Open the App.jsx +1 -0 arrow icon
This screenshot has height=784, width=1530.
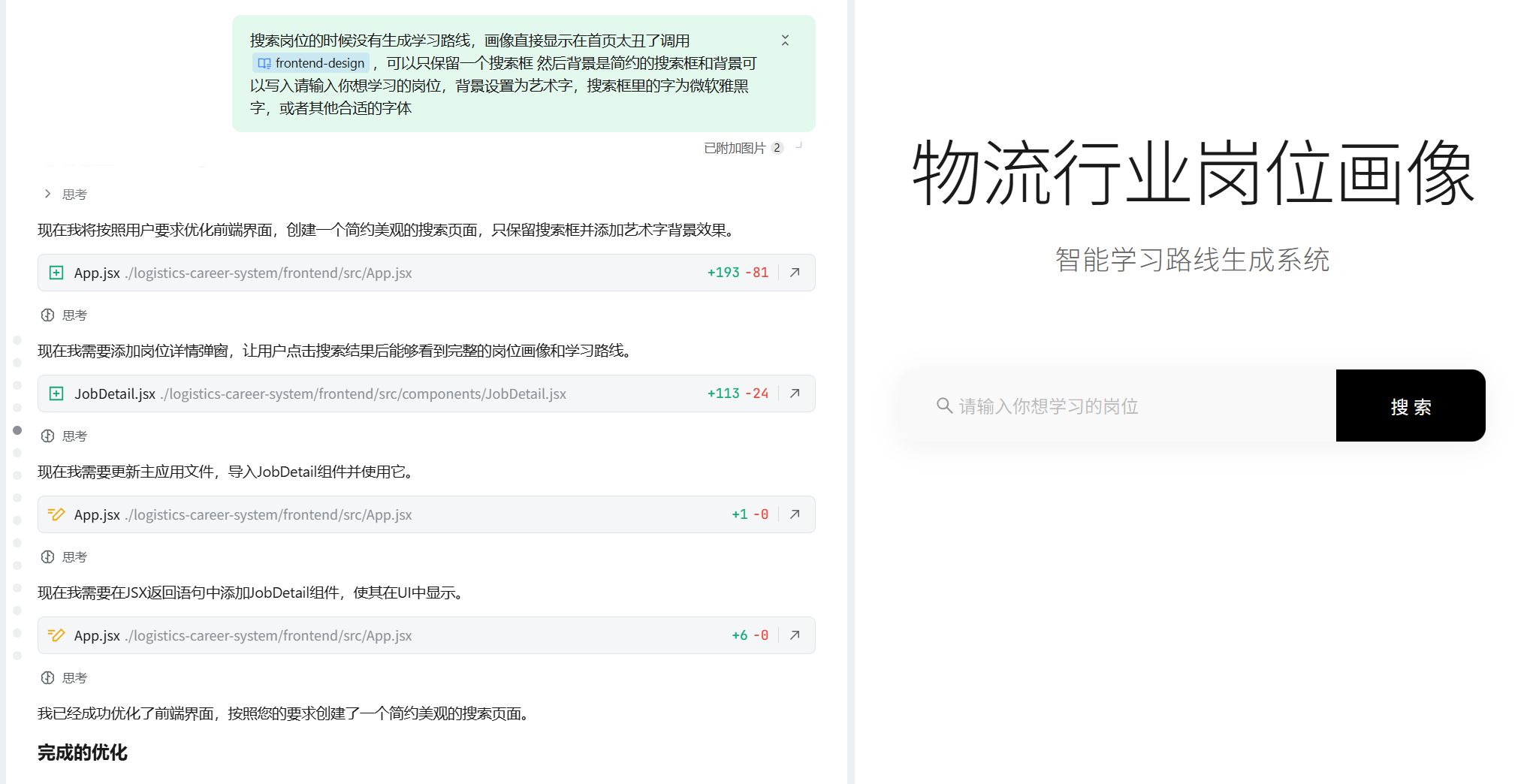click(795, 514)
